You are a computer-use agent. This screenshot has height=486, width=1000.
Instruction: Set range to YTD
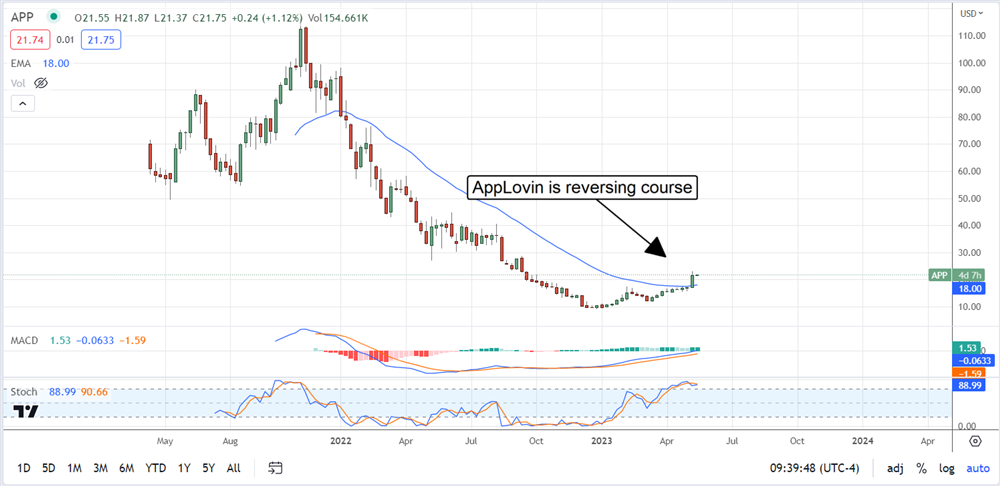tap(156, 468)
